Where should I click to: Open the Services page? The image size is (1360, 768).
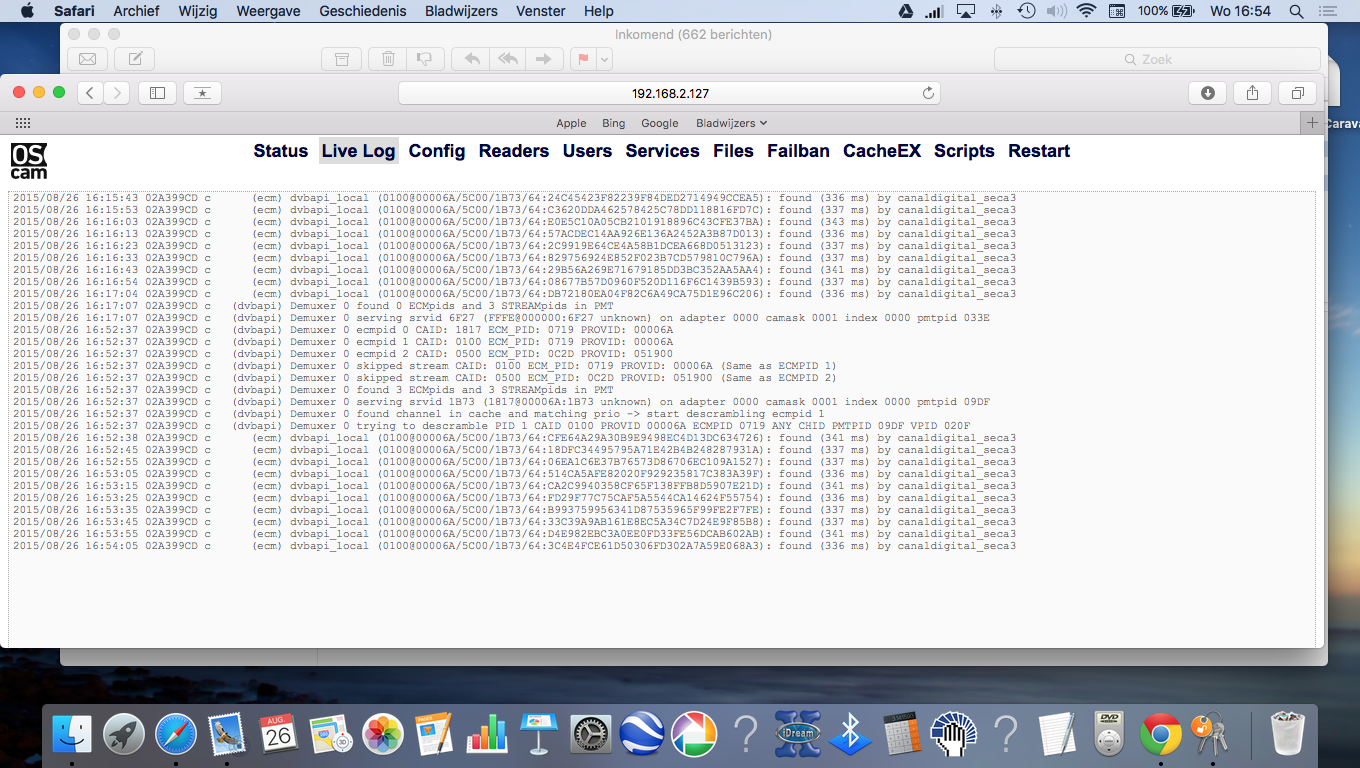(663, 151)
